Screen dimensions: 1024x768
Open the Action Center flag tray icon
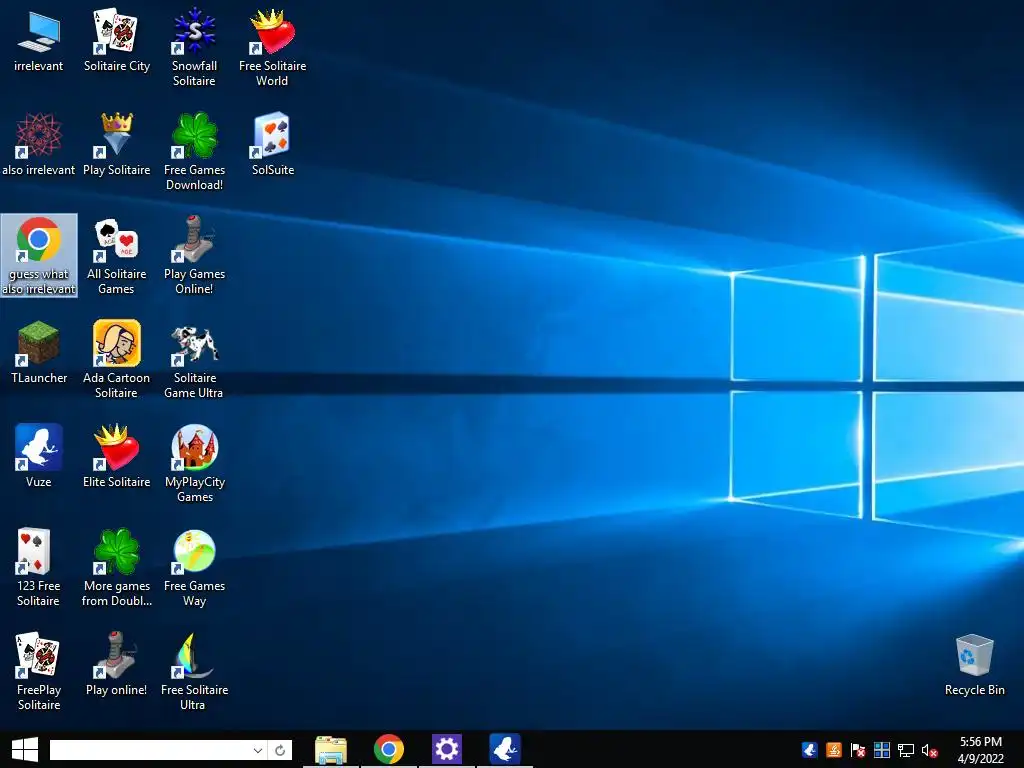pyautogui.click(x=858, y=750)
